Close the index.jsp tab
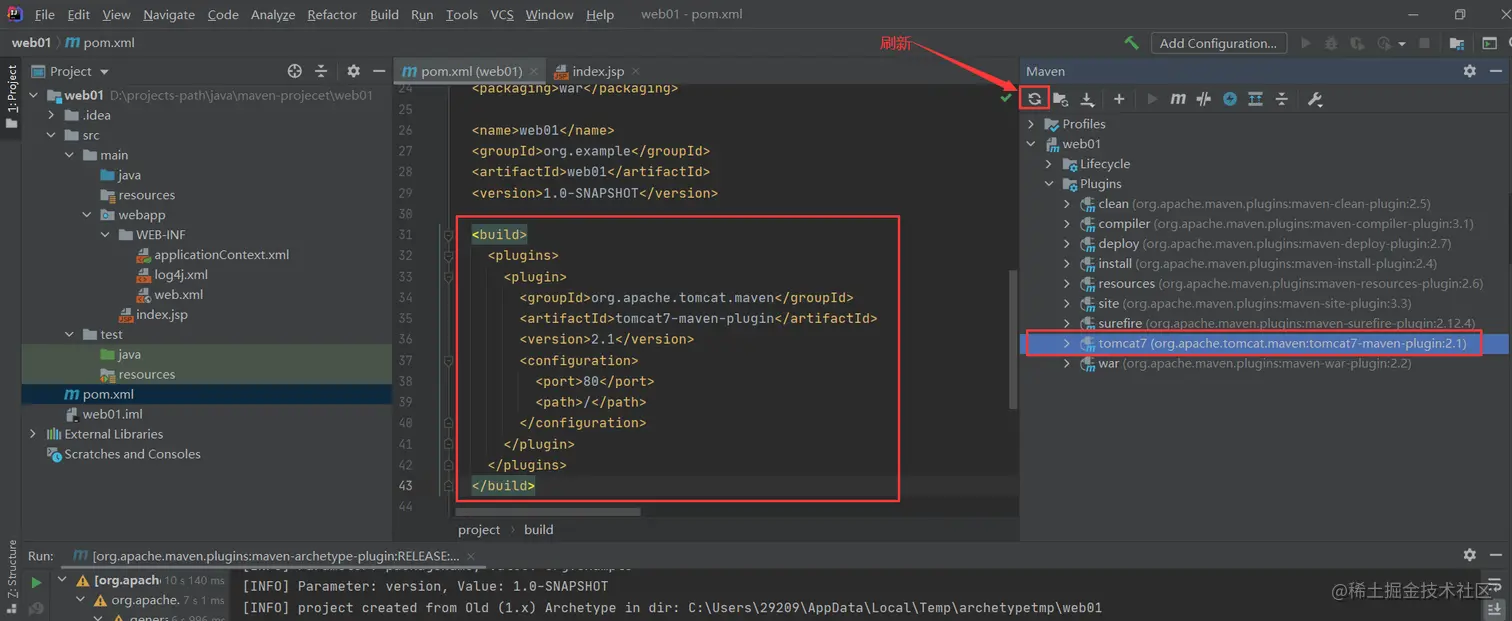1512x621 pixels. (635, 71)
